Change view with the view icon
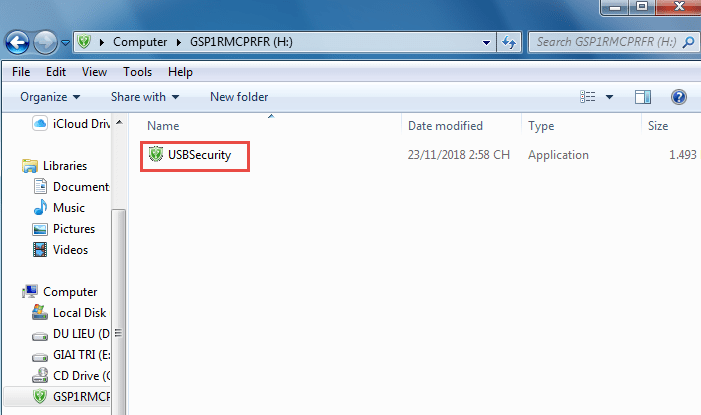This screenshot has height=415, width=701. (x=587, y=97)
